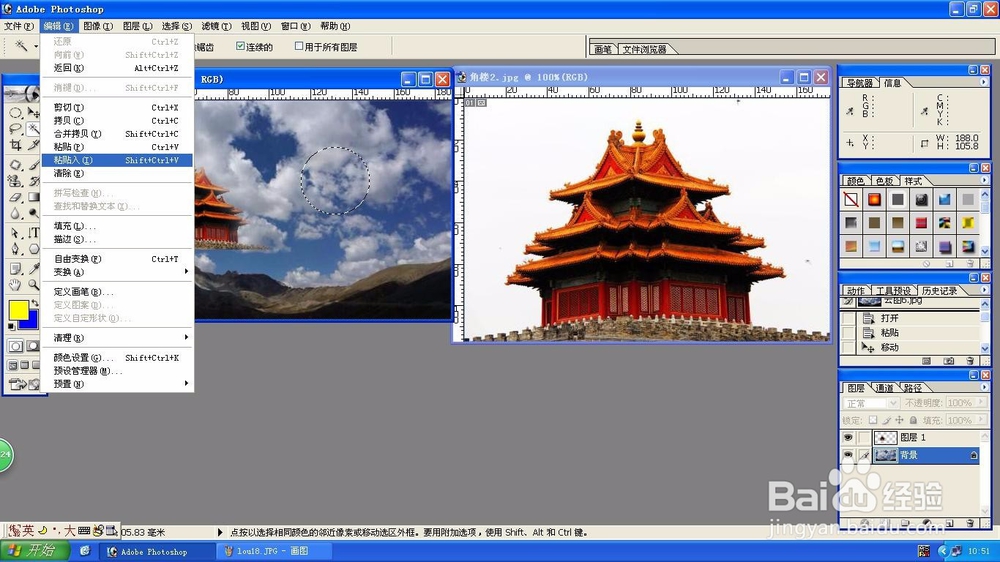
Task: Select the clone stamp tool
Action: [x=15, y=181]
